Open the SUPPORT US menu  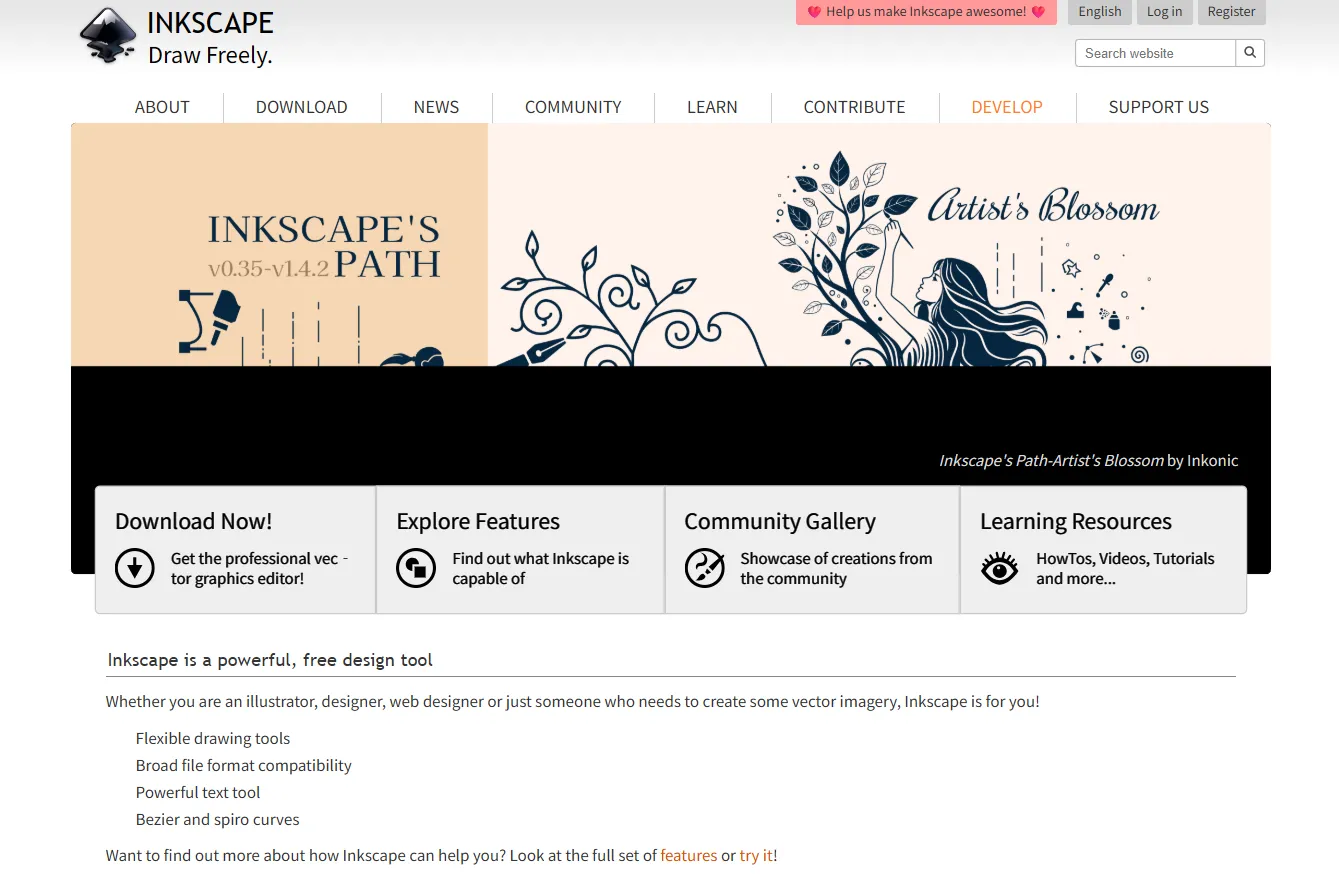1159,107
